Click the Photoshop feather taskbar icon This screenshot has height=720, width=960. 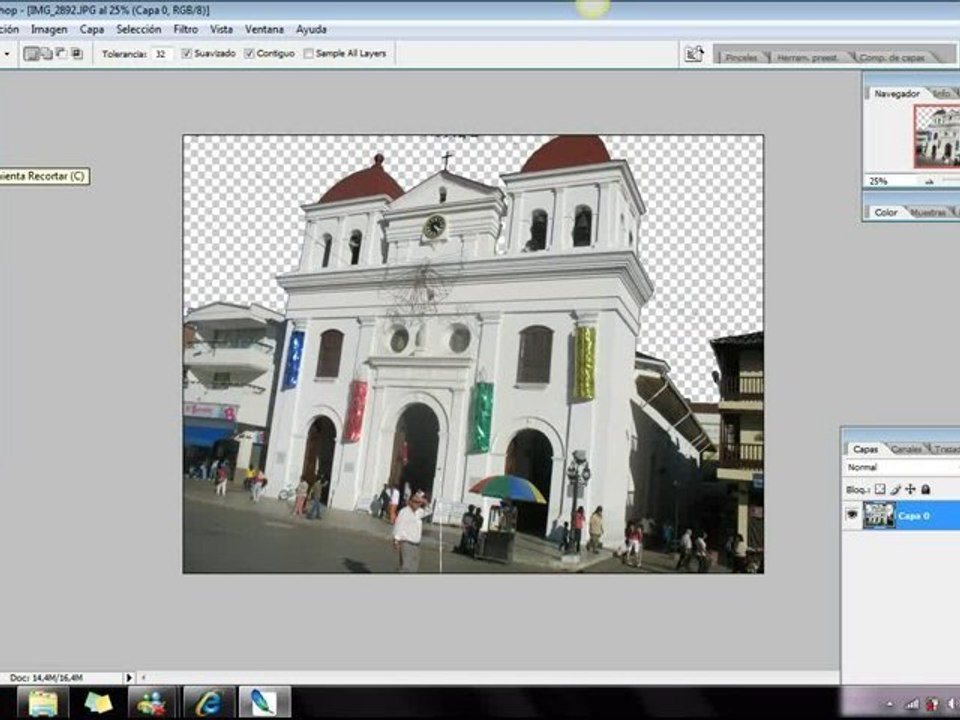pyautogui.click(x=263, y=703)
